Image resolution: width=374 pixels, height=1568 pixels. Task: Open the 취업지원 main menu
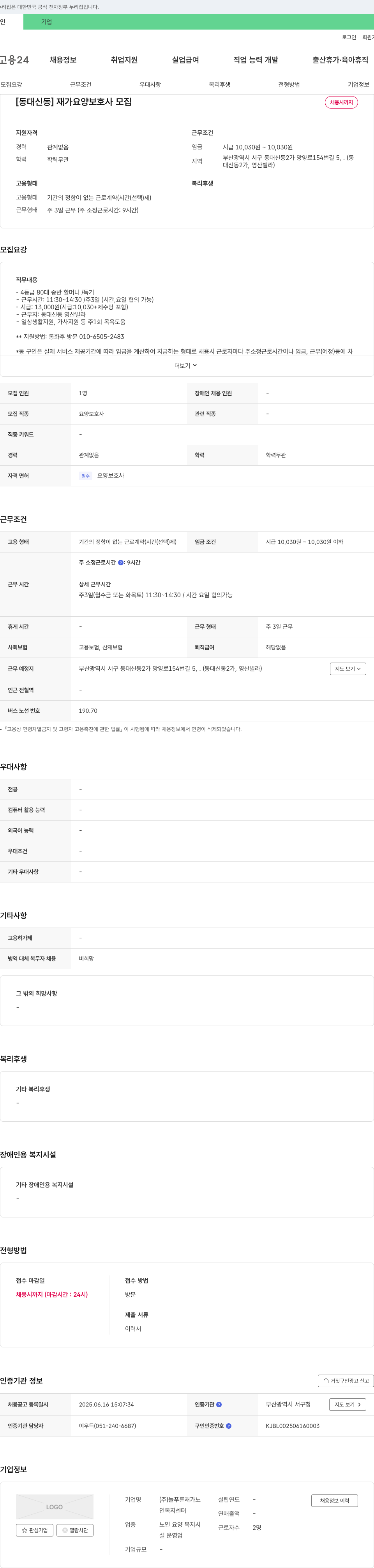(x=124, y=60)
